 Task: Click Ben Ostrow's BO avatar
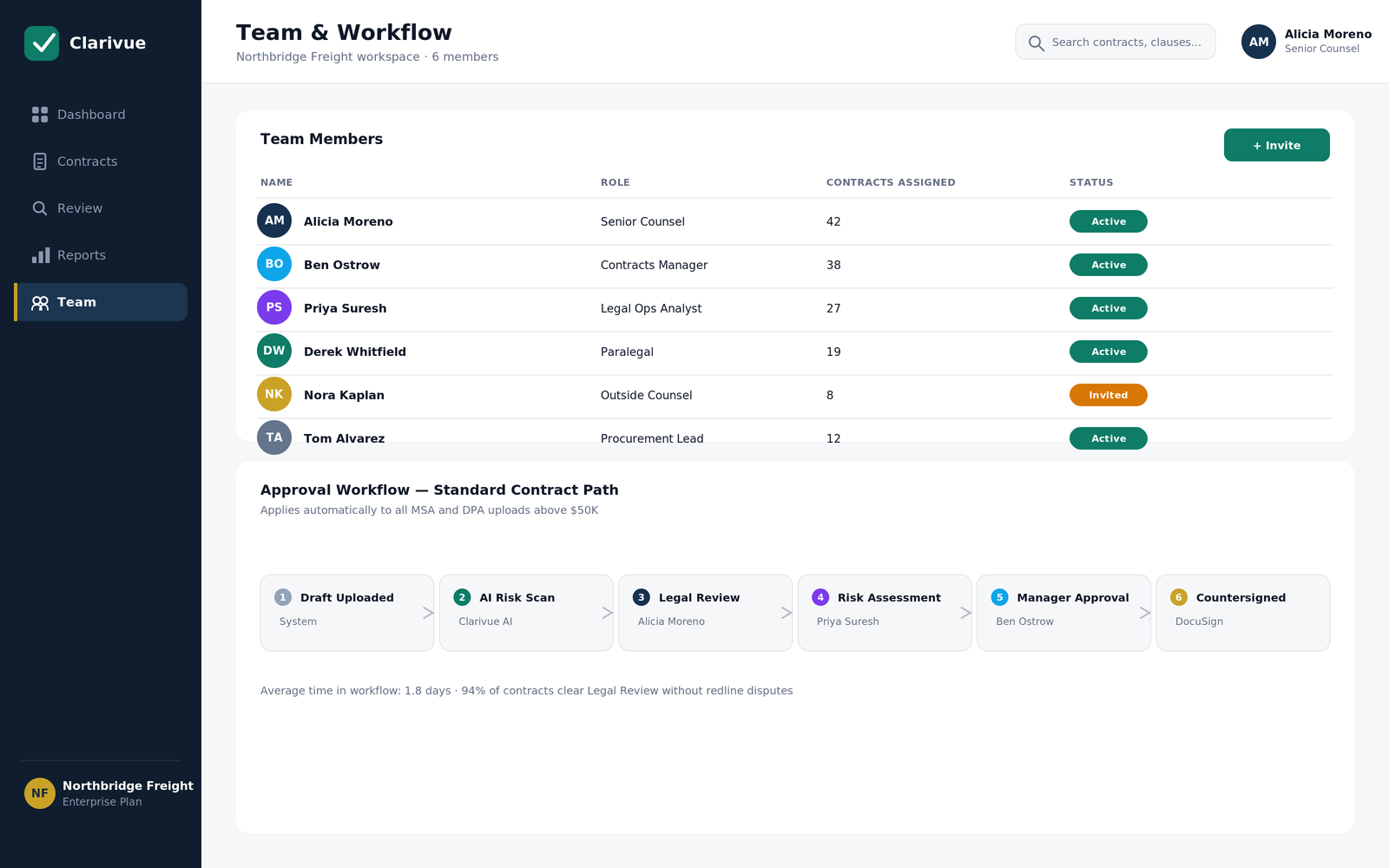point(274,264)
